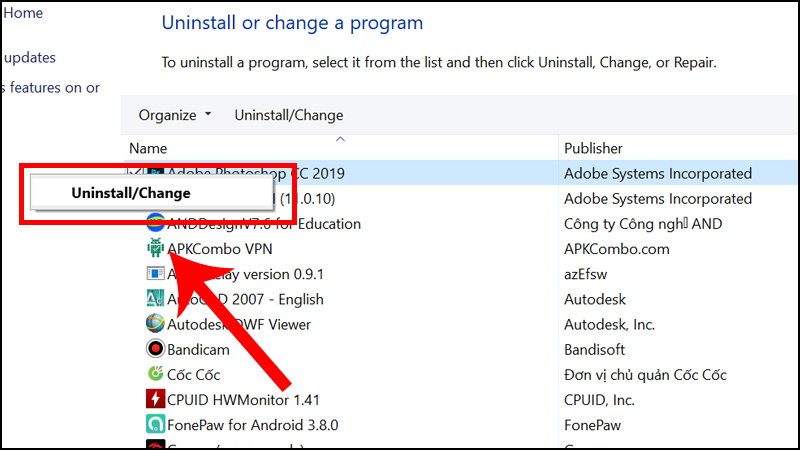Click the AutoCAD 2007 - English icon
The width and height of the screenshot is (800, 450).
pos(155,298)
